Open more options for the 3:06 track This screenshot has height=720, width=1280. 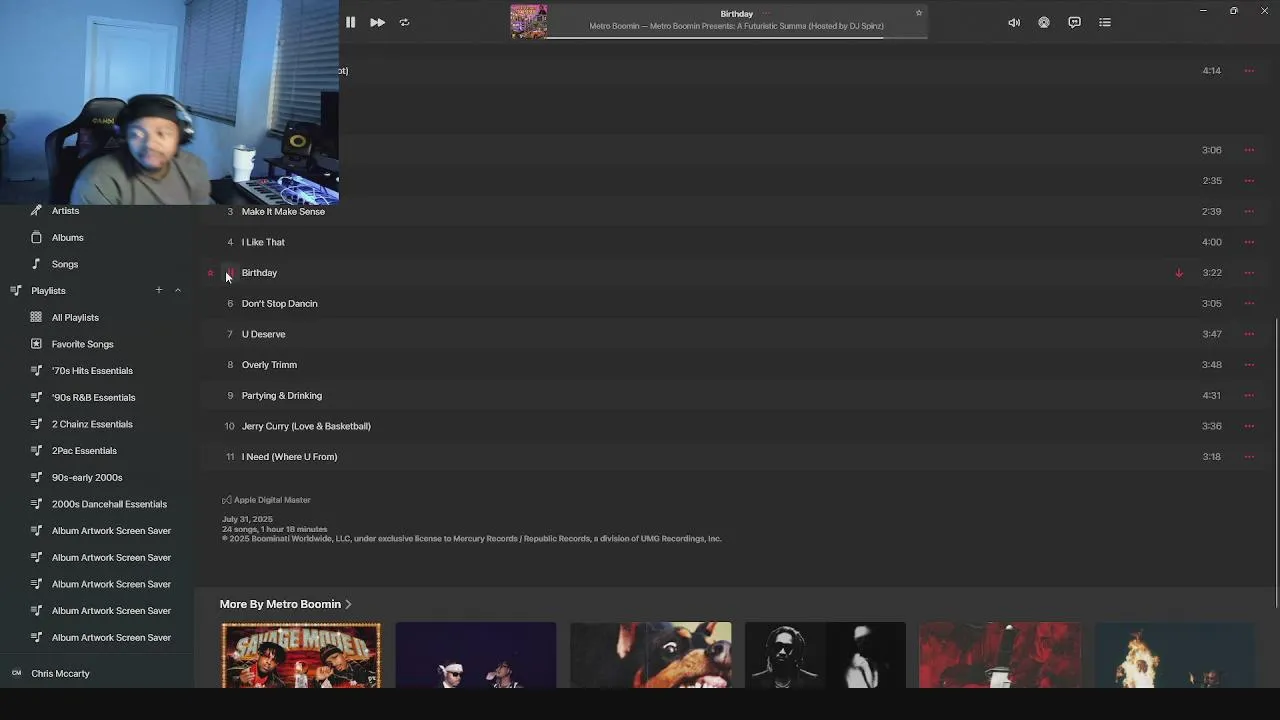[x=1249, y=150]
